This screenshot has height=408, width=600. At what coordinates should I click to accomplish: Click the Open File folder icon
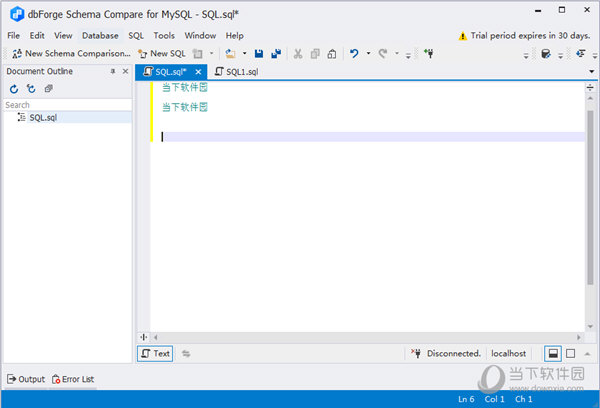[230, 54]
